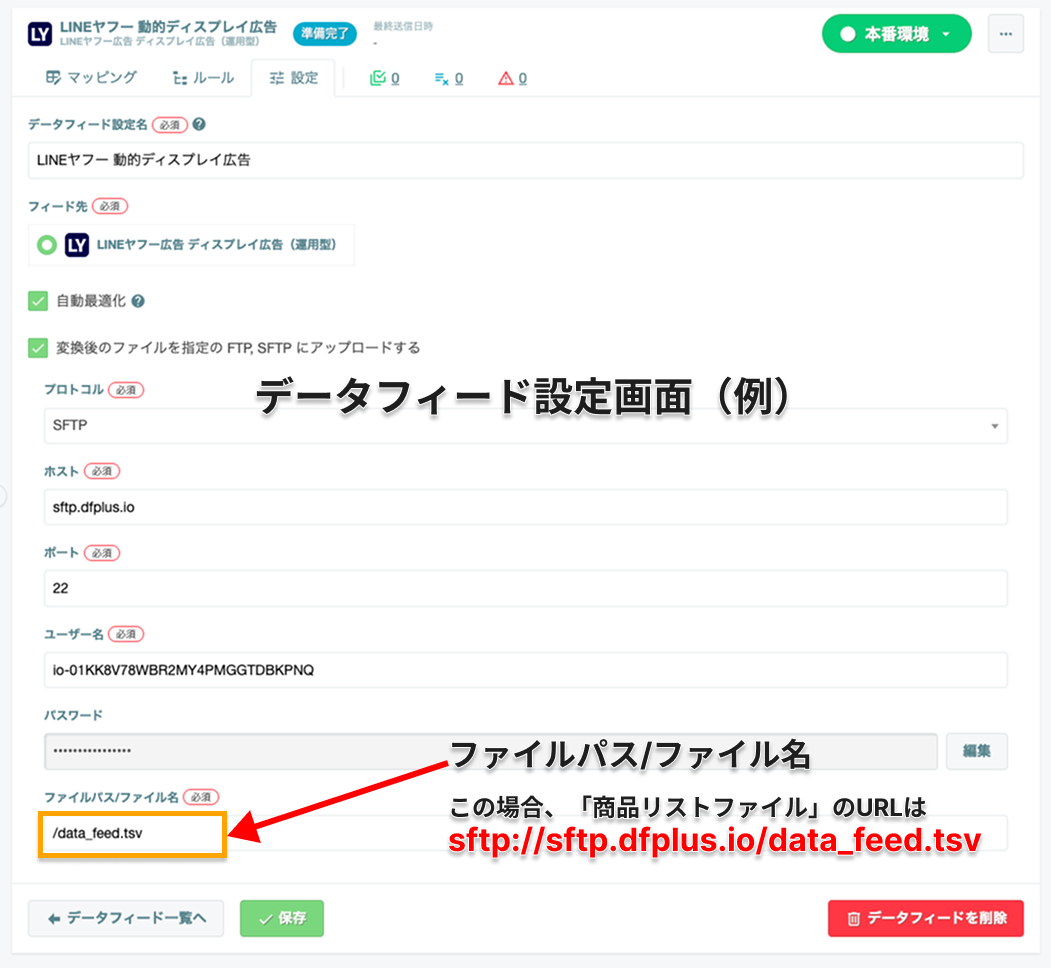
Task: Open the ルール tab
Action: pos(203,78)
